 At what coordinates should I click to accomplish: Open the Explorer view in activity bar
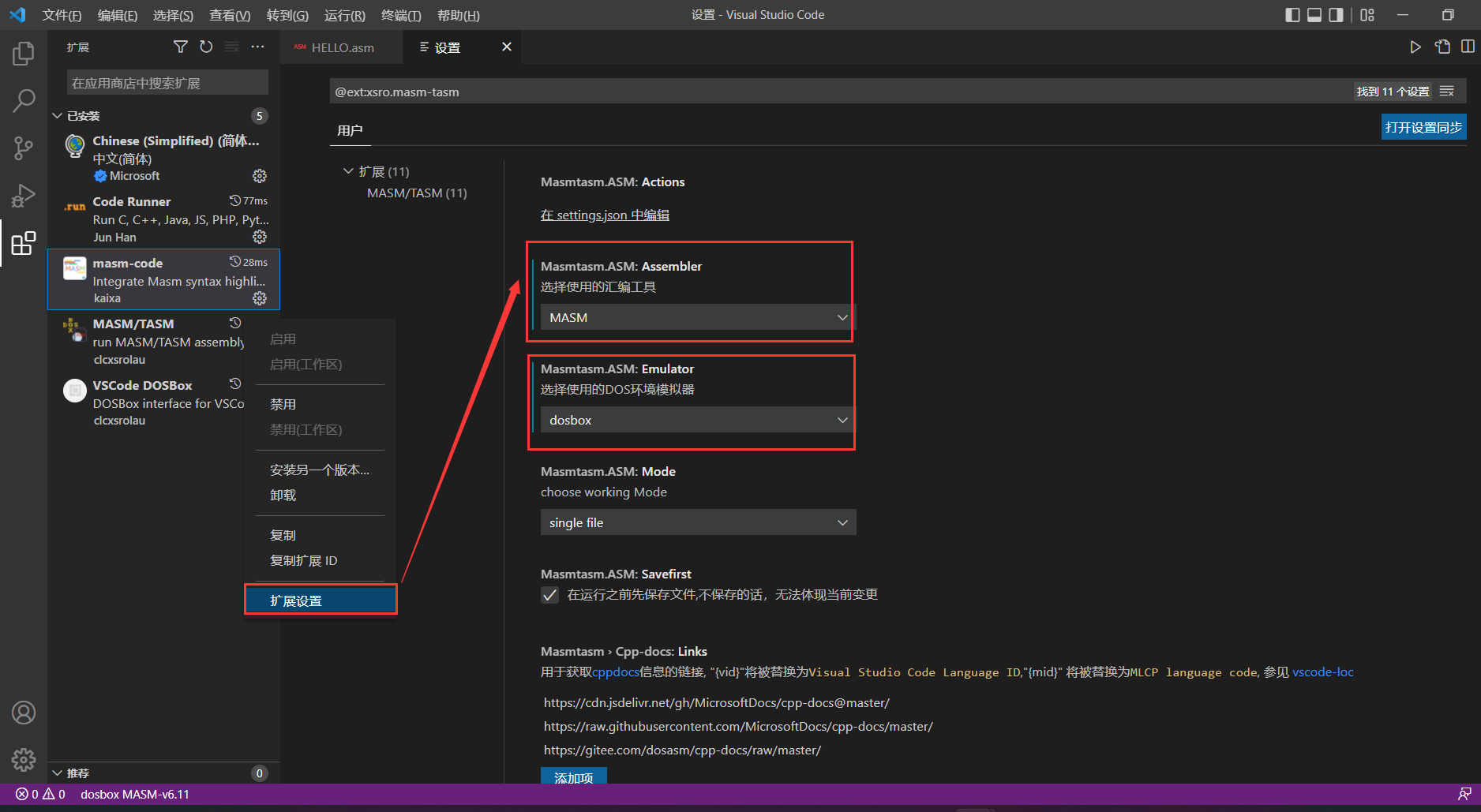[x=24, y=54]
